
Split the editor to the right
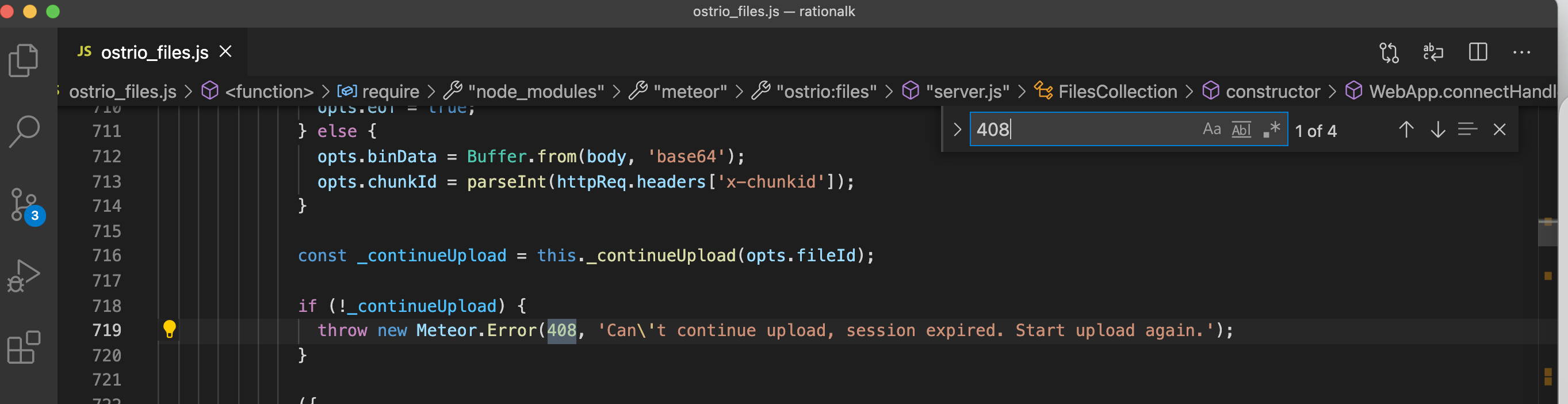point(1478,52)
